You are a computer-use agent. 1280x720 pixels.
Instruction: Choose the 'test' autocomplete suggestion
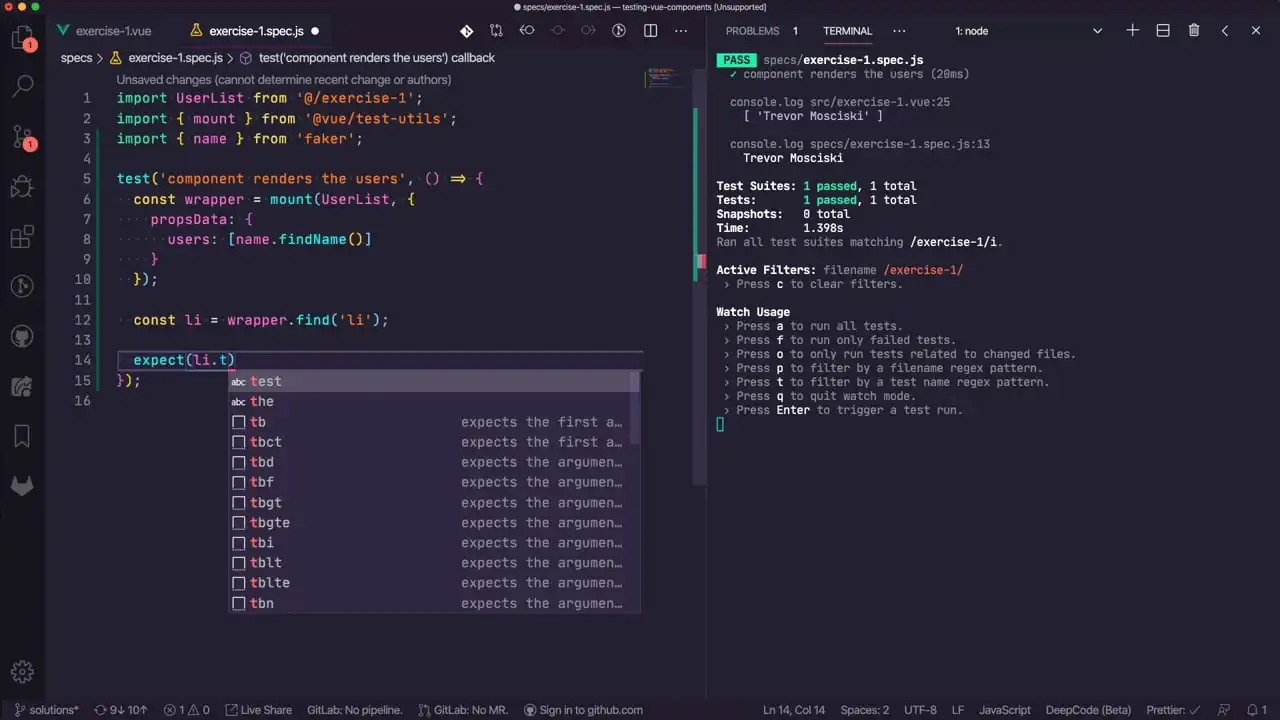click(x=434, y=381)
